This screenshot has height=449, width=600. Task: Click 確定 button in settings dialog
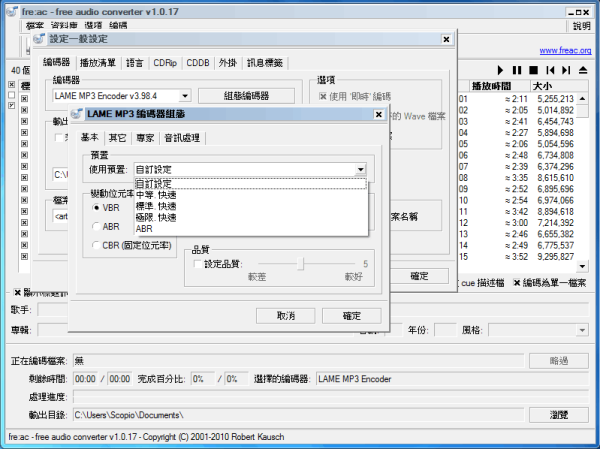(419, 276)
